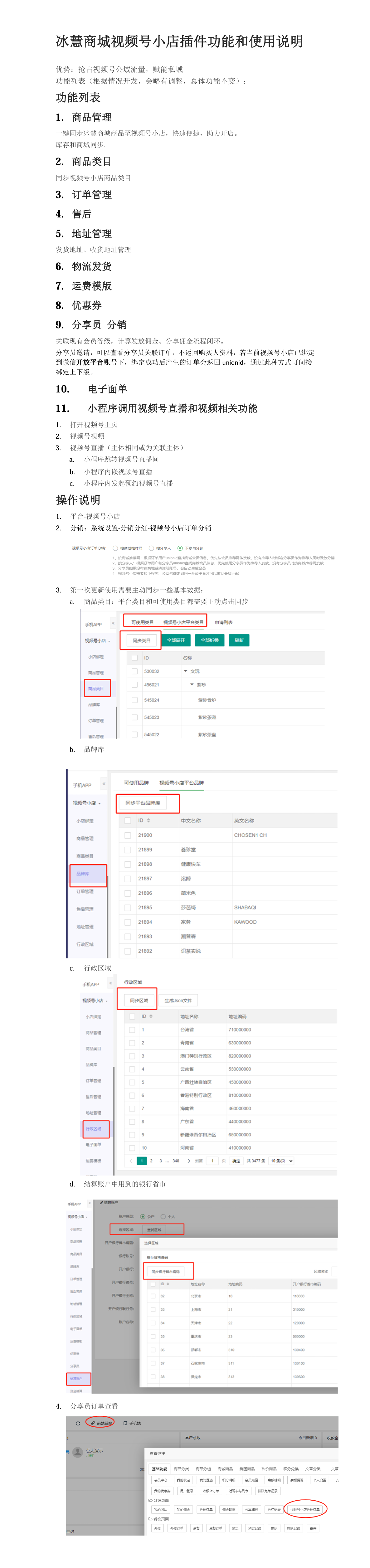Tick the checkbox for ID 530032
Image resolution: width=370 pixels, height=1568 pixels.
coord(134,671)
